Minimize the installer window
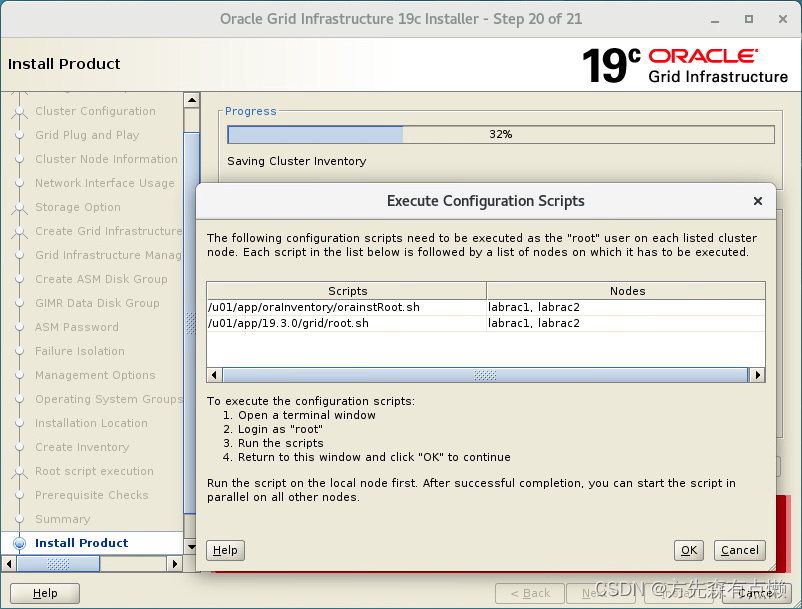This screenshot has width=802, height=609. coord(715,19)
